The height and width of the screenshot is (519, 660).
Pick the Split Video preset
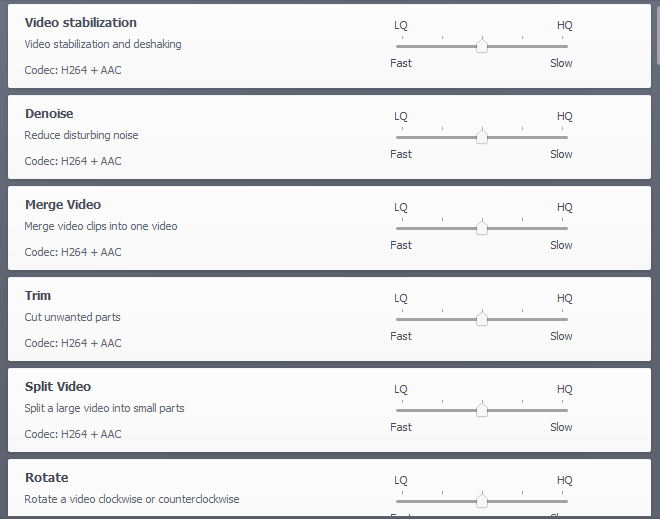(58, 386)
